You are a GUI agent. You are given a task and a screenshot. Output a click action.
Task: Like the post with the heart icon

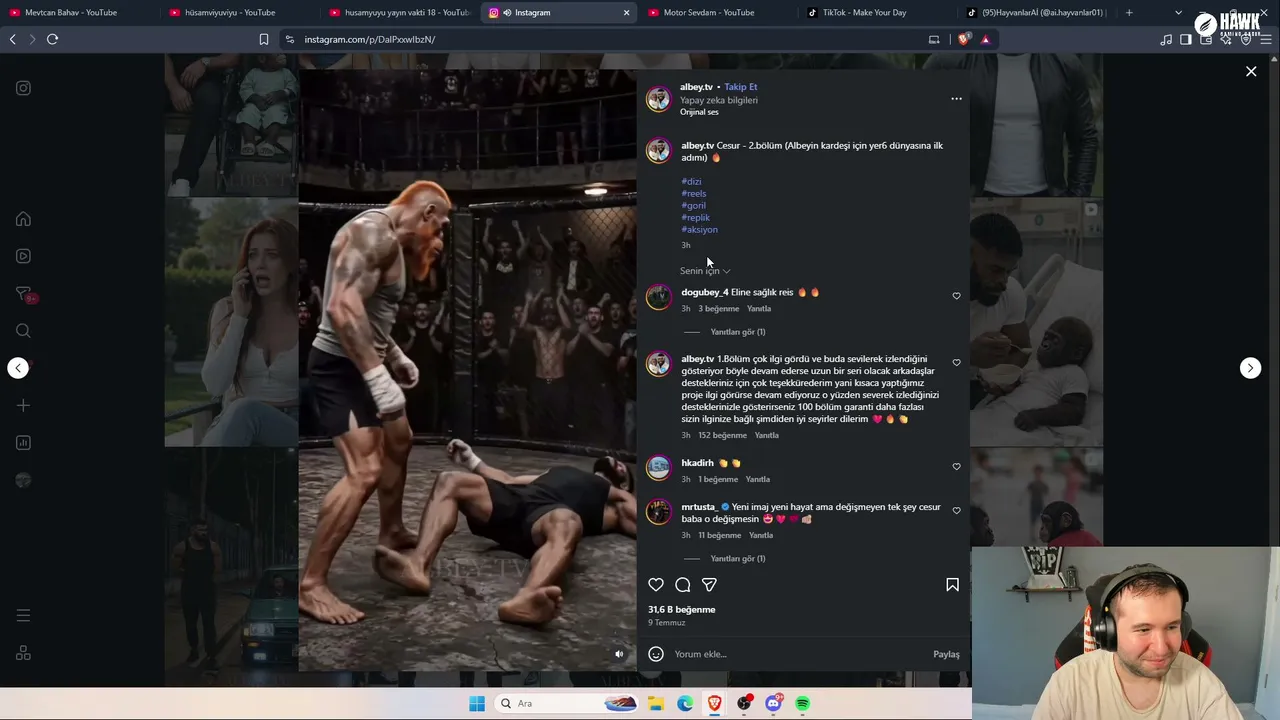click(x=656, y=585)
